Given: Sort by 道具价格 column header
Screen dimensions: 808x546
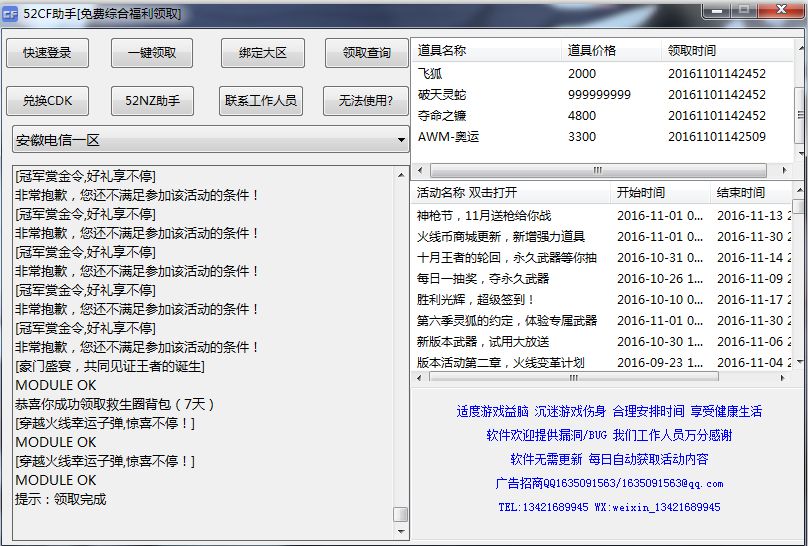Looking at the screenshot, I should tap(611, 50).
